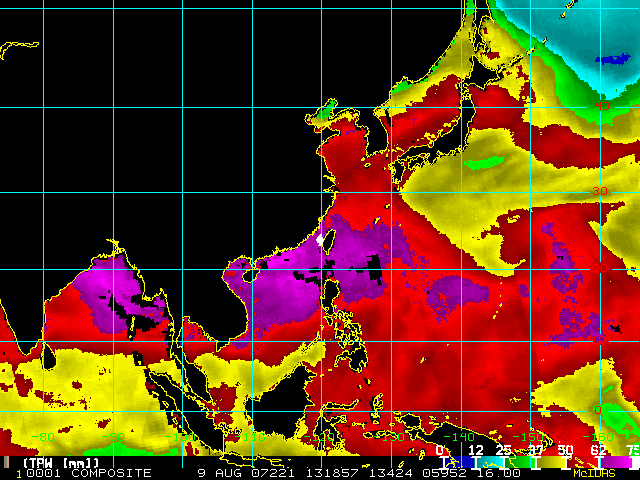This screenshot has width=640, height=480.
Task: Click the yellow 37–50 mm legend swatch
Action: 551,462
